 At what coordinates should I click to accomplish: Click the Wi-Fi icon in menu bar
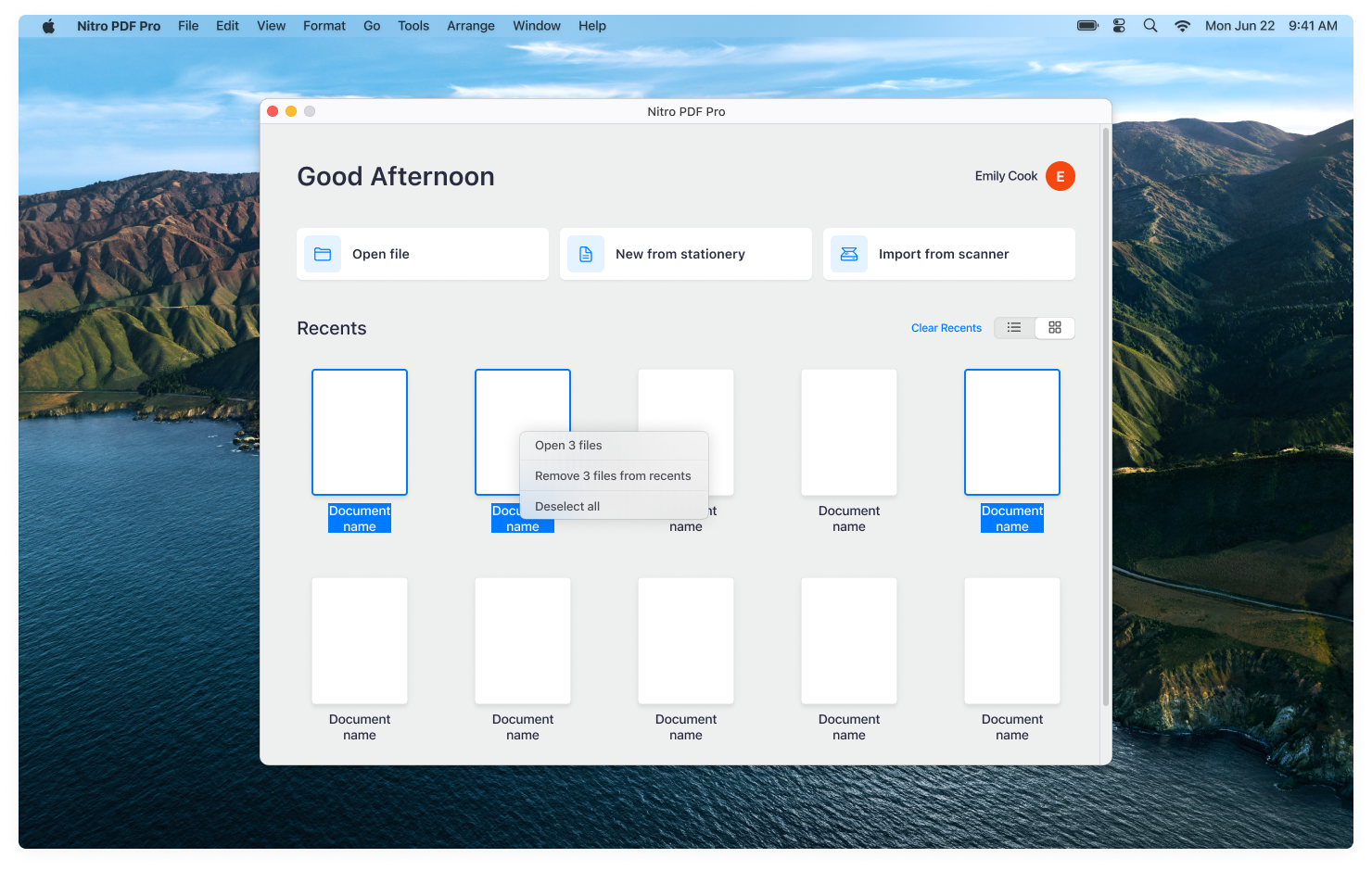pyautogui.click(x=1181, y=25)
